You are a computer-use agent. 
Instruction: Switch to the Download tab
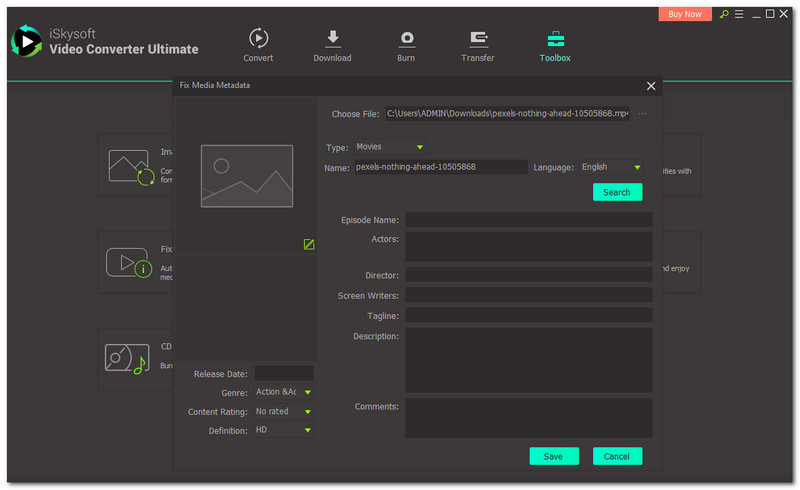[x=332, y=46]
